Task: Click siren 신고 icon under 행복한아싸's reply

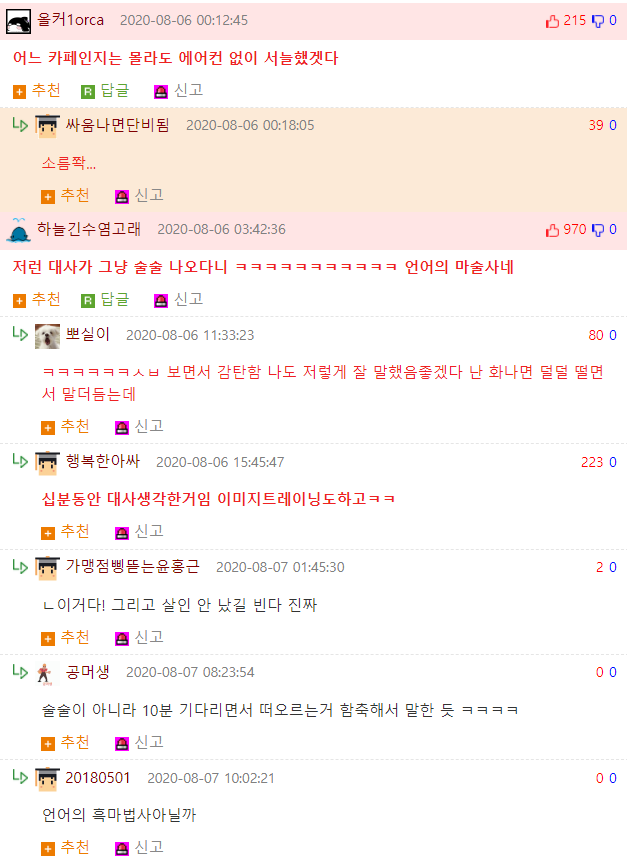Action: [122, 532]
